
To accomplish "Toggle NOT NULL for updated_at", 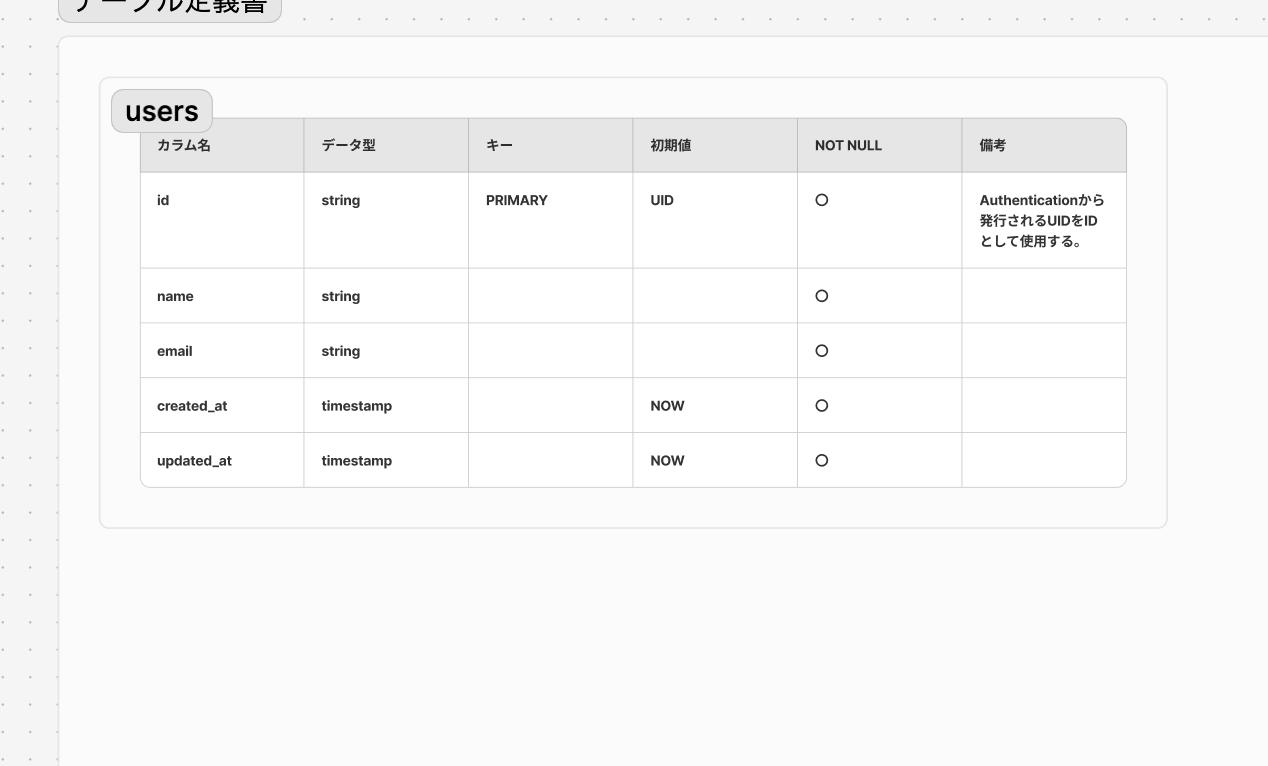I will tap(822, 460).
